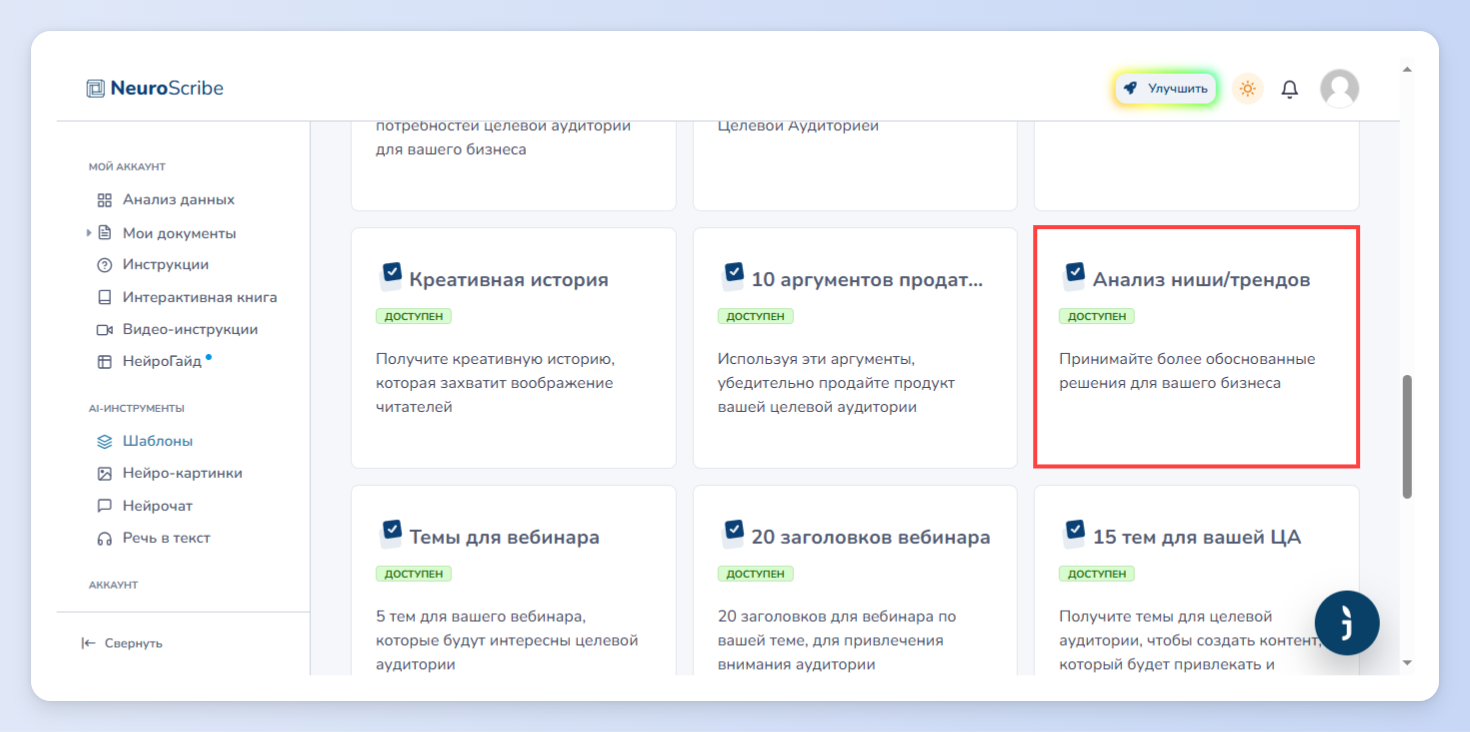Viewport: 1470px width, 732px height.
Task: Go to Инструкции page
Action: coord(166,265)
